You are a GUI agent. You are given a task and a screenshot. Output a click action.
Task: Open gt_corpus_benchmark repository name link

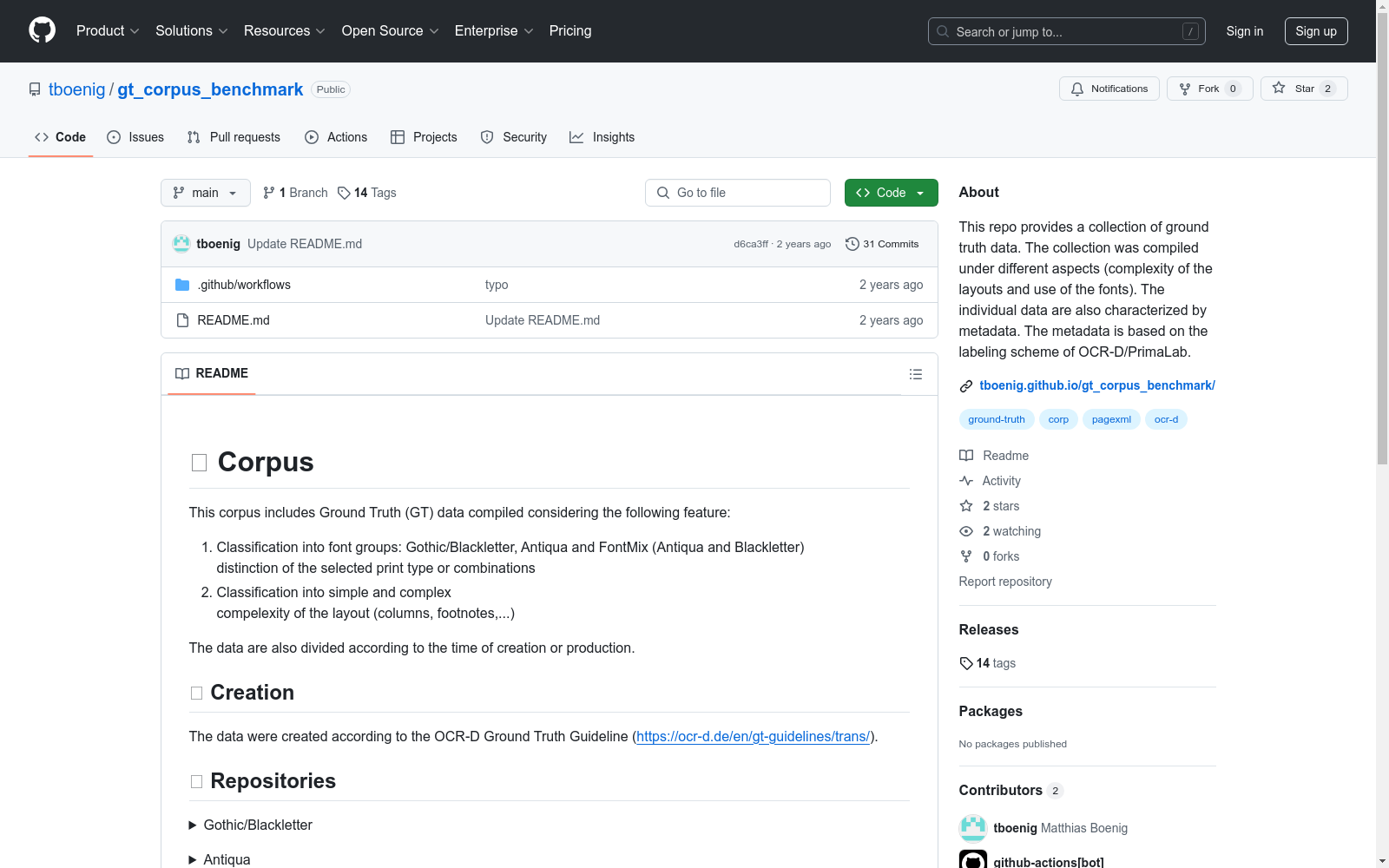coord(210,89)
